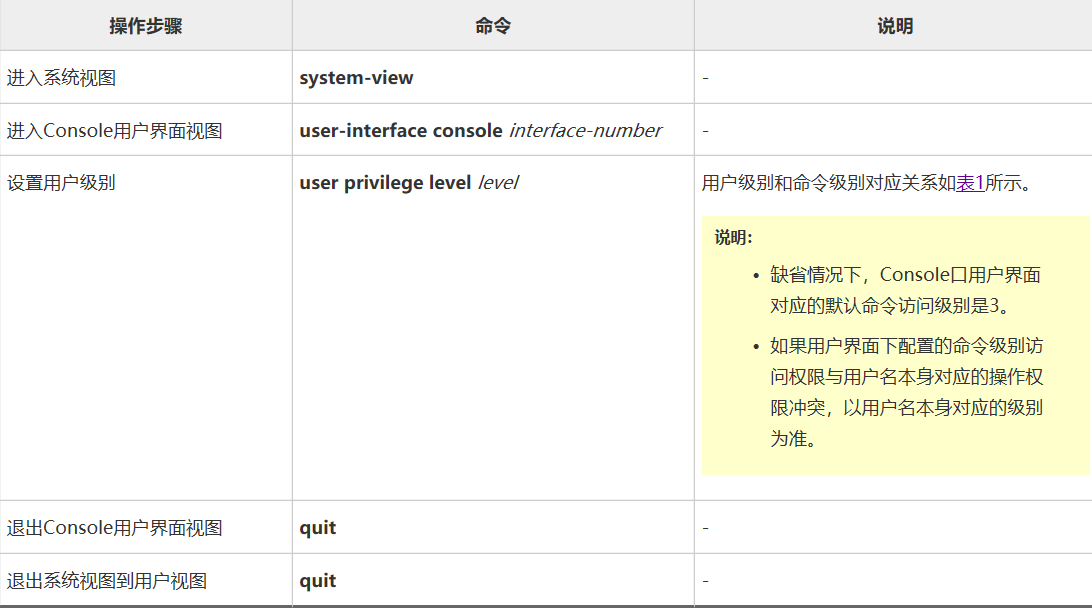The image size is (1092, 609).
Task: Click the system-view command text
Action: 356,78
